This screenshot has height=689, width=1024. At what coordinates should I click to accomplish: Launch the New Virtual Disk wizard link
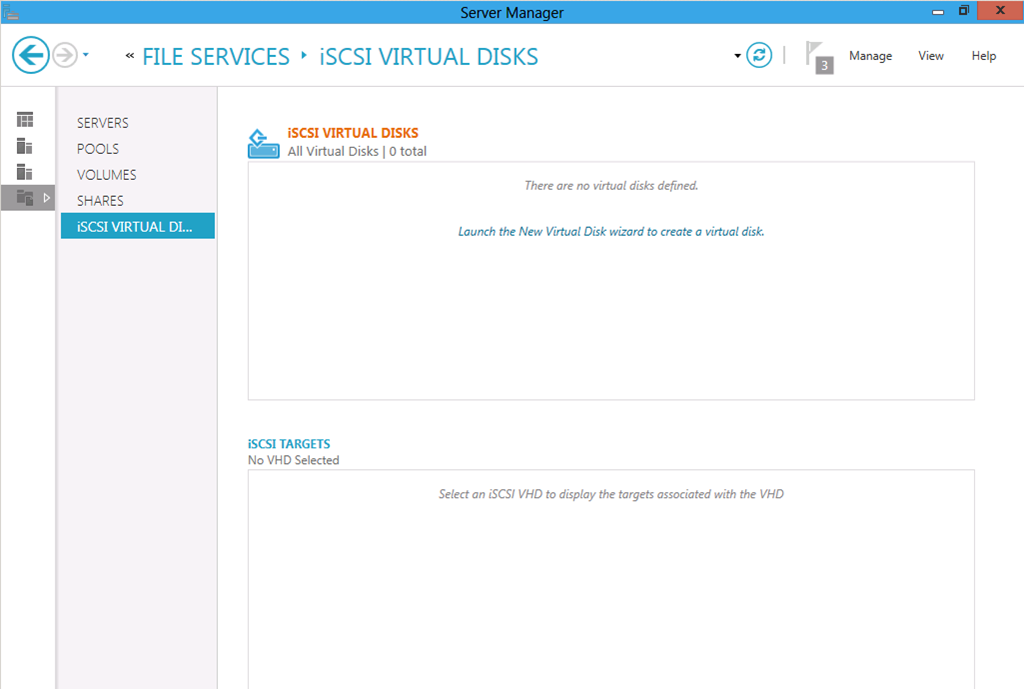pos(611,232)
